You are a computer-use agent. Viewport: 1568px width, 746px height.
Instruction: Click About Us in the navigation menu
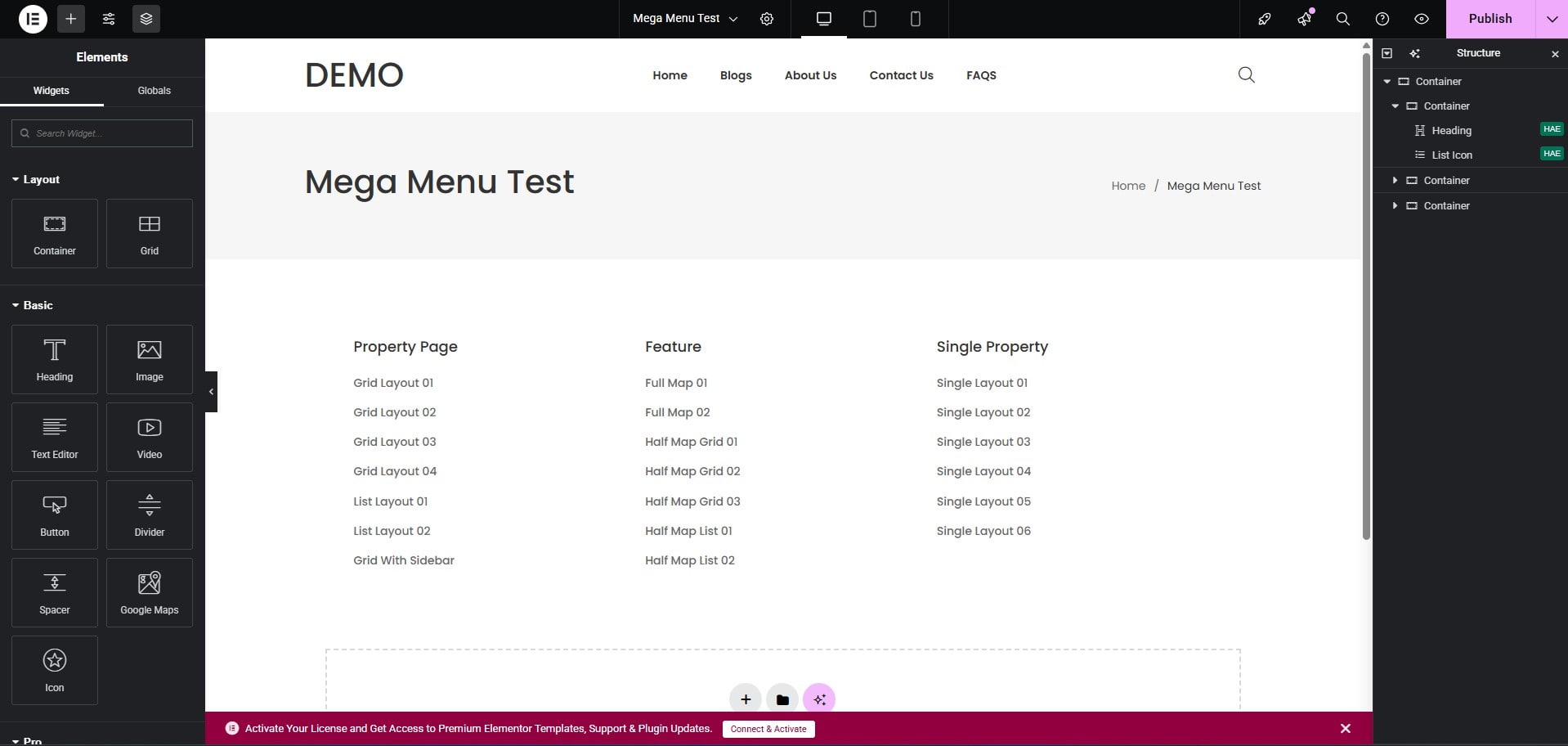click(810, 75)
